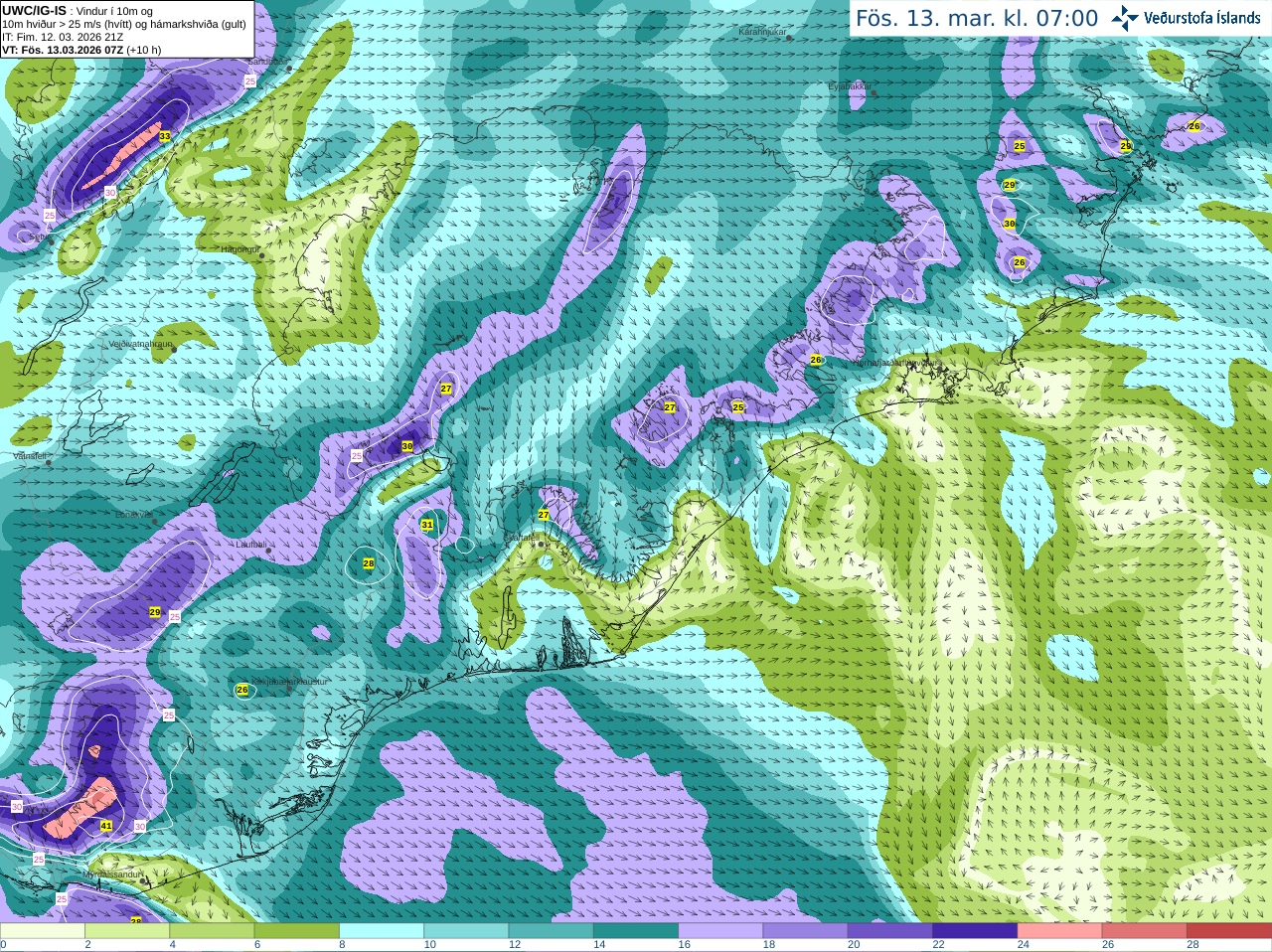Pick the 26–28 m/s legend swatch

(x=1145, y=931)
